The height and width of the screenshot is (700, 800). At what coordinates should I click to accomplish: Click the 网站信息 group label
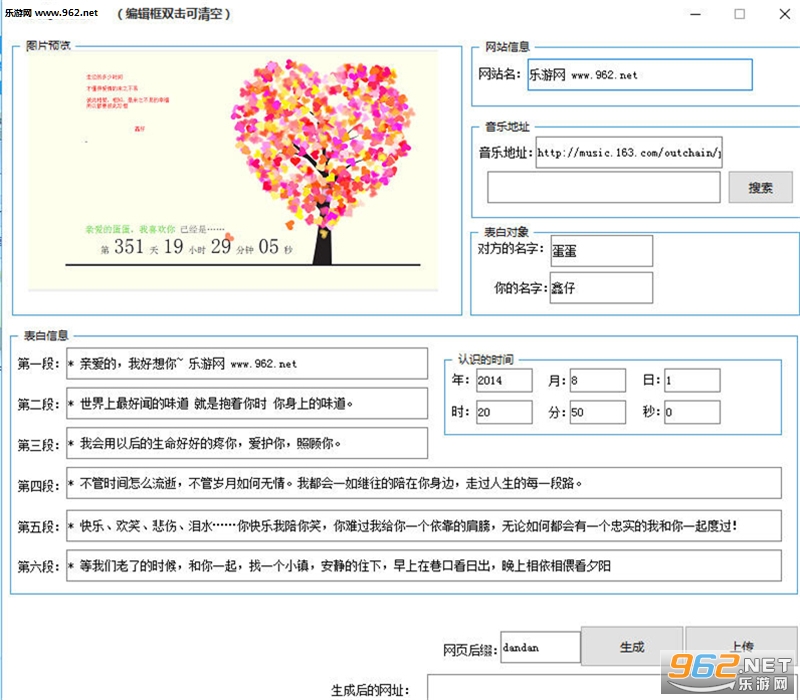pos(507,46)
